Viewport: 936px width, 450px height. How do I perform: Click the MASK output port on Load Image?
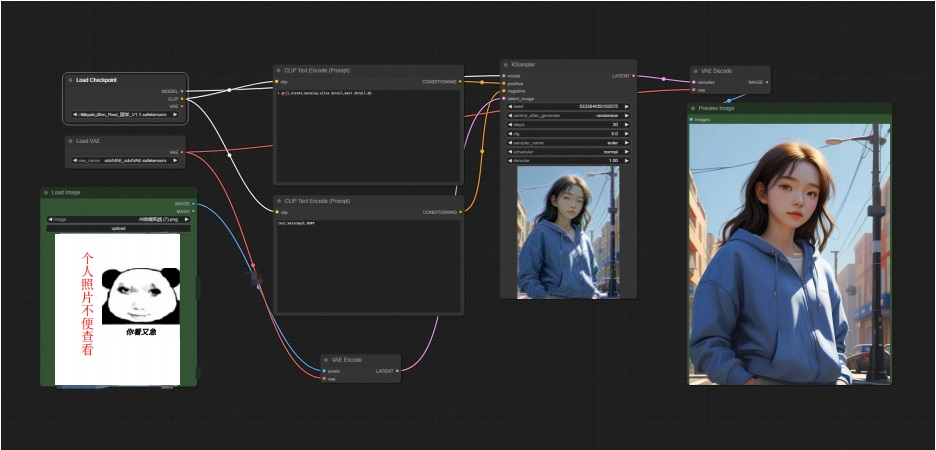pos(194,211)
